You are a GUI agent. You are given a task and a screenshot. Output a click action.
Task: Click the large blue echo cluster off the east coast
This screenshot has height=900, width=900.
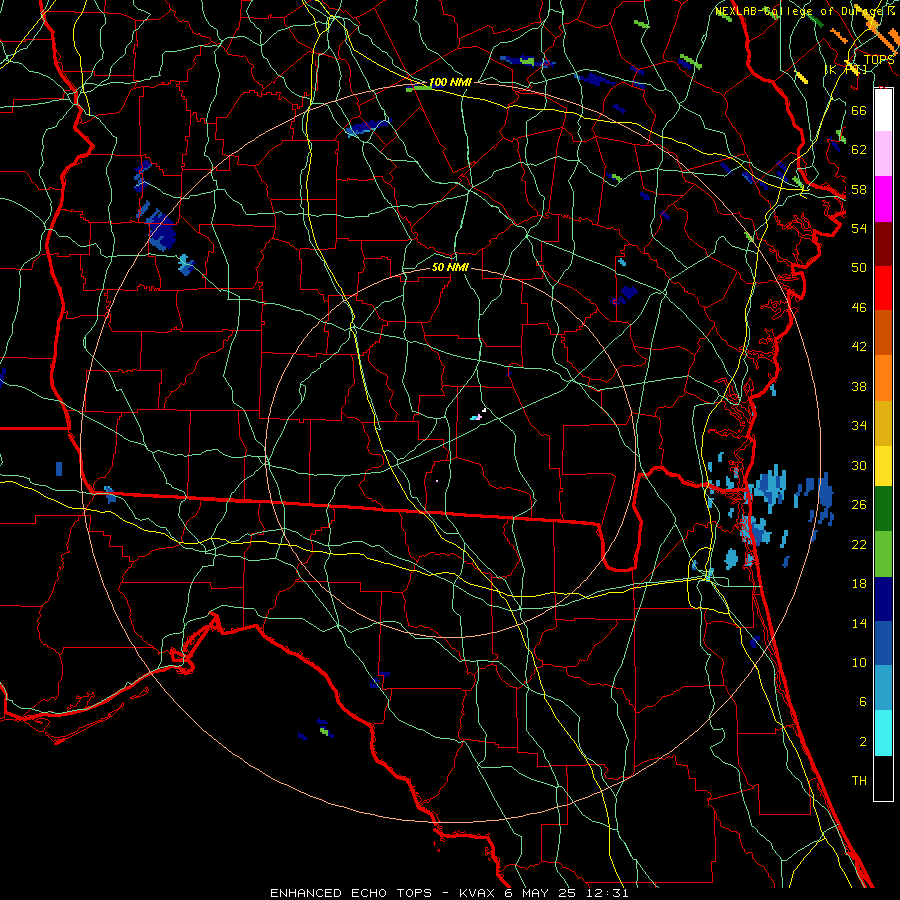tap(768, 488)
